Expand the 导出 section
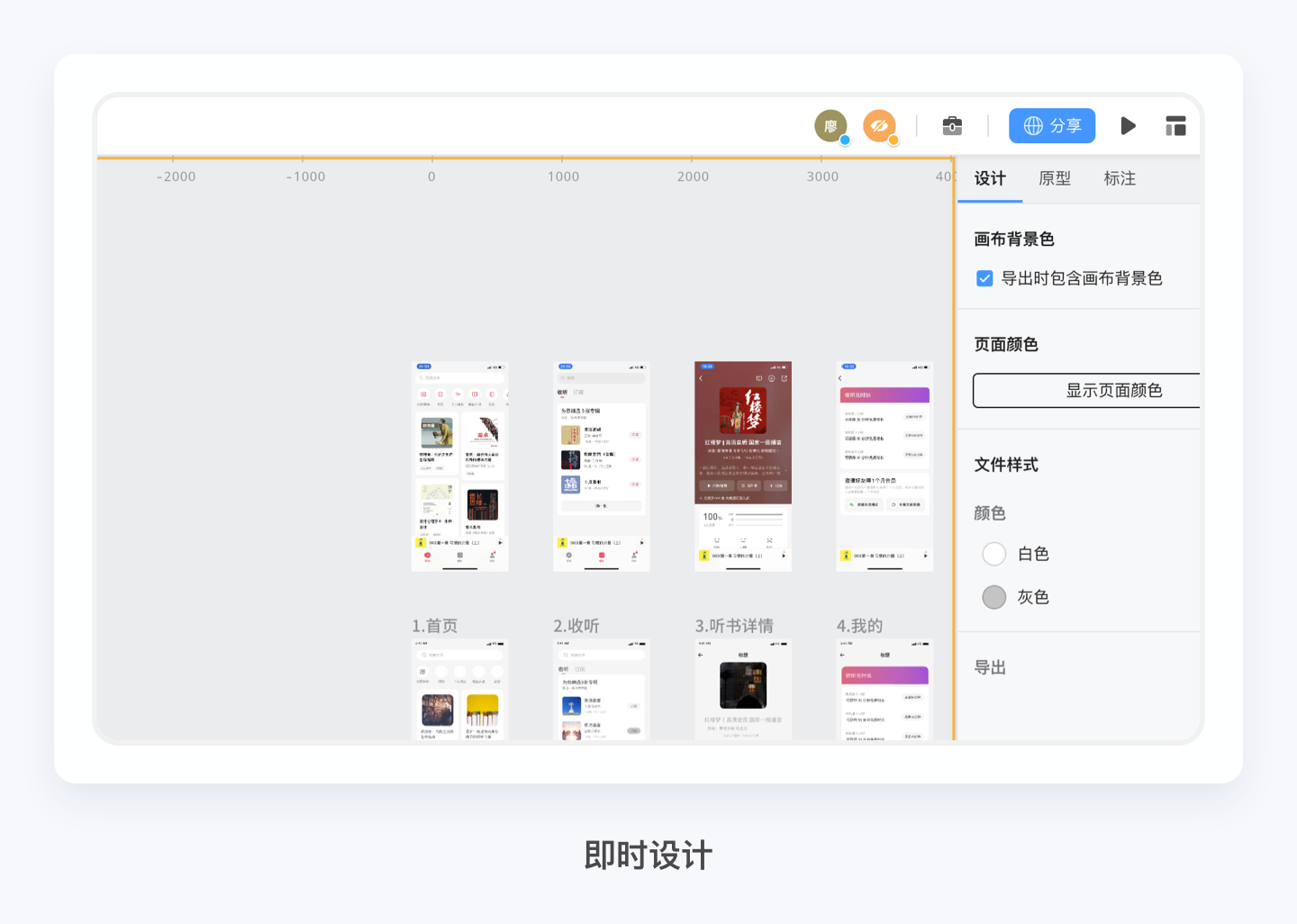 pos(990,666)
